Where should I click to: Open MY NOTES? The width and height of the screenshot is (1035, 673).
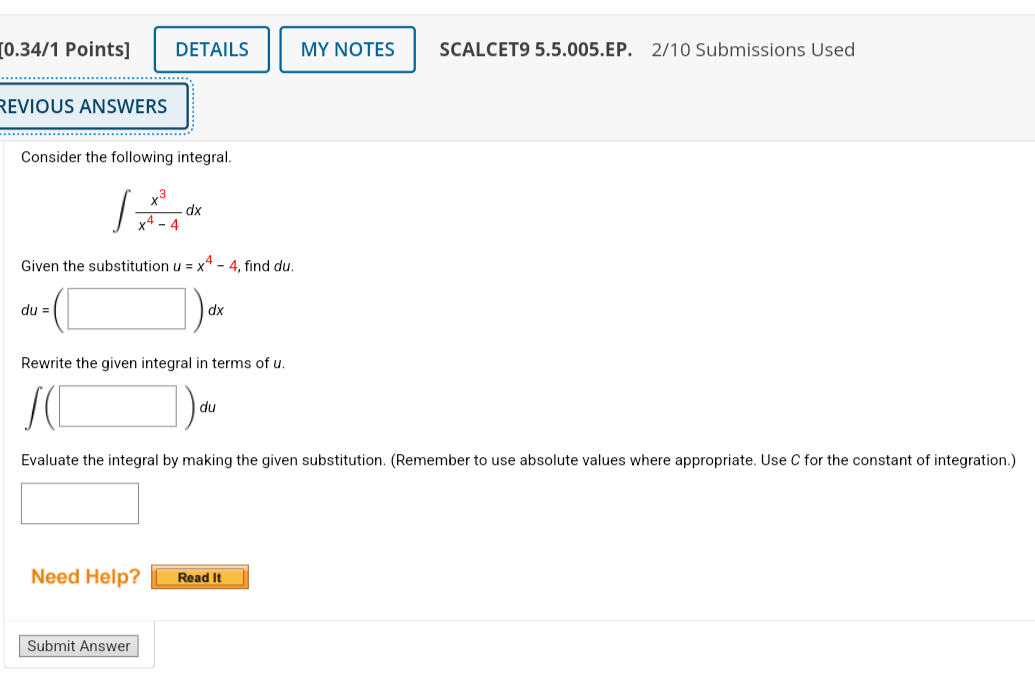click(347, 48)
